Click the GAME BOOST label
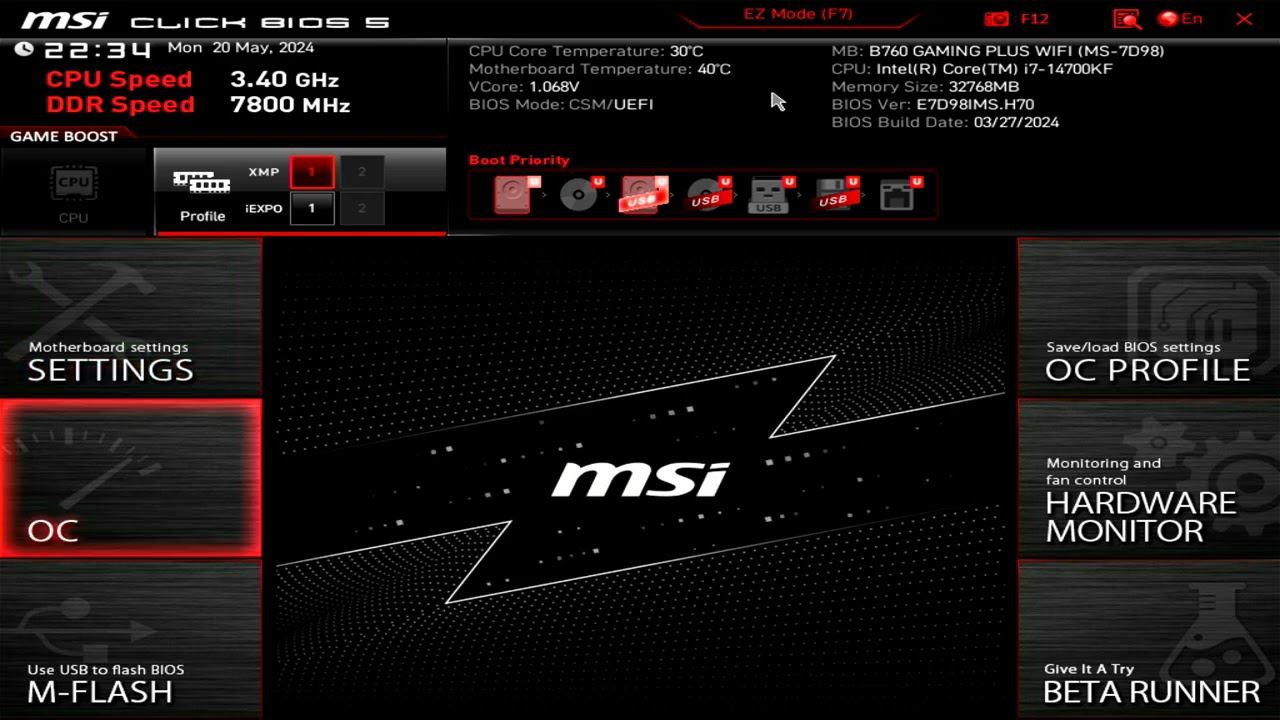The width and height of the screenshot is (1280, 720). click(x=64, y=136)
